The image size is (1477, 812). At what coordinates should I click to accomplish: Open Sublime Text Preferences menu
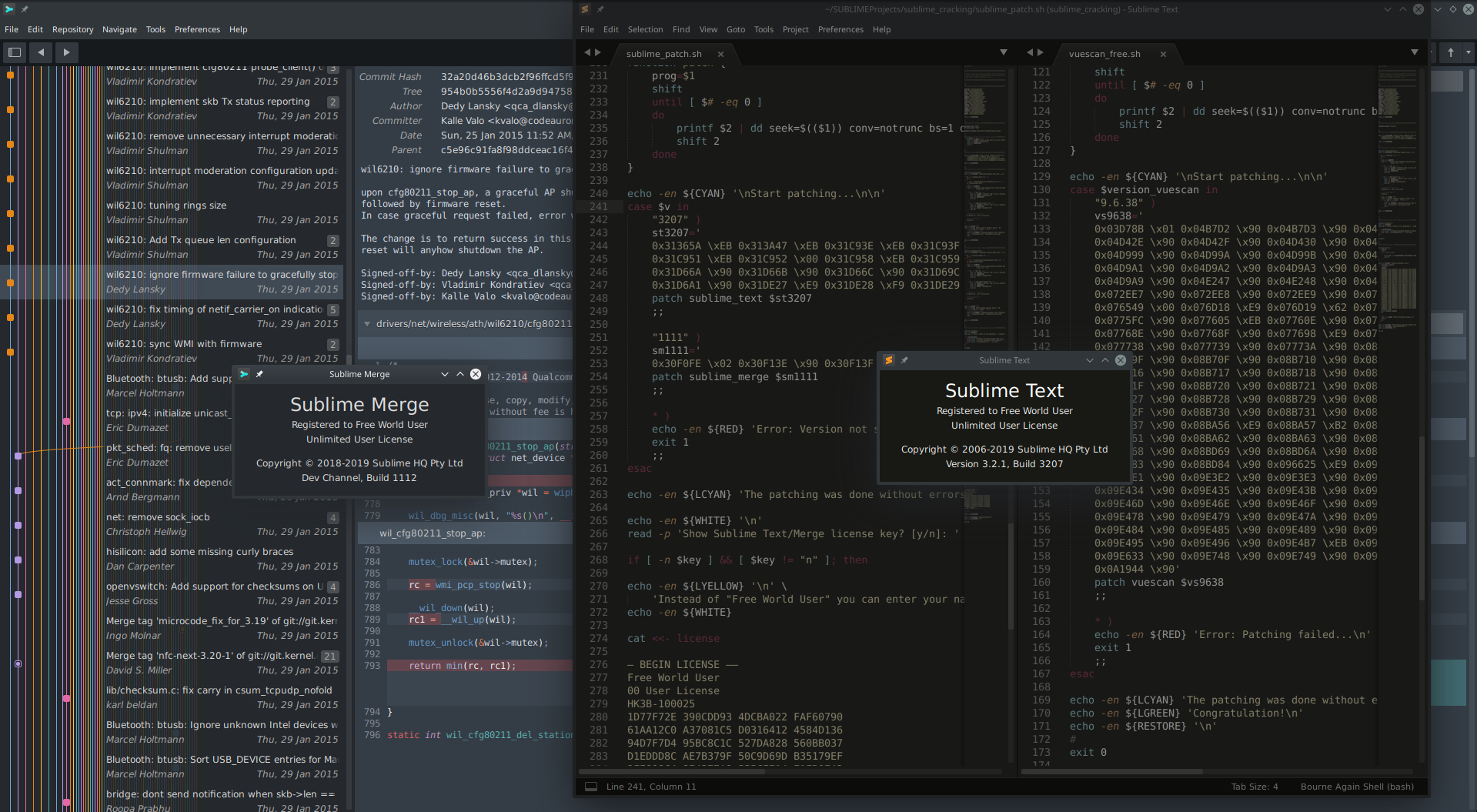click(840, 29)
